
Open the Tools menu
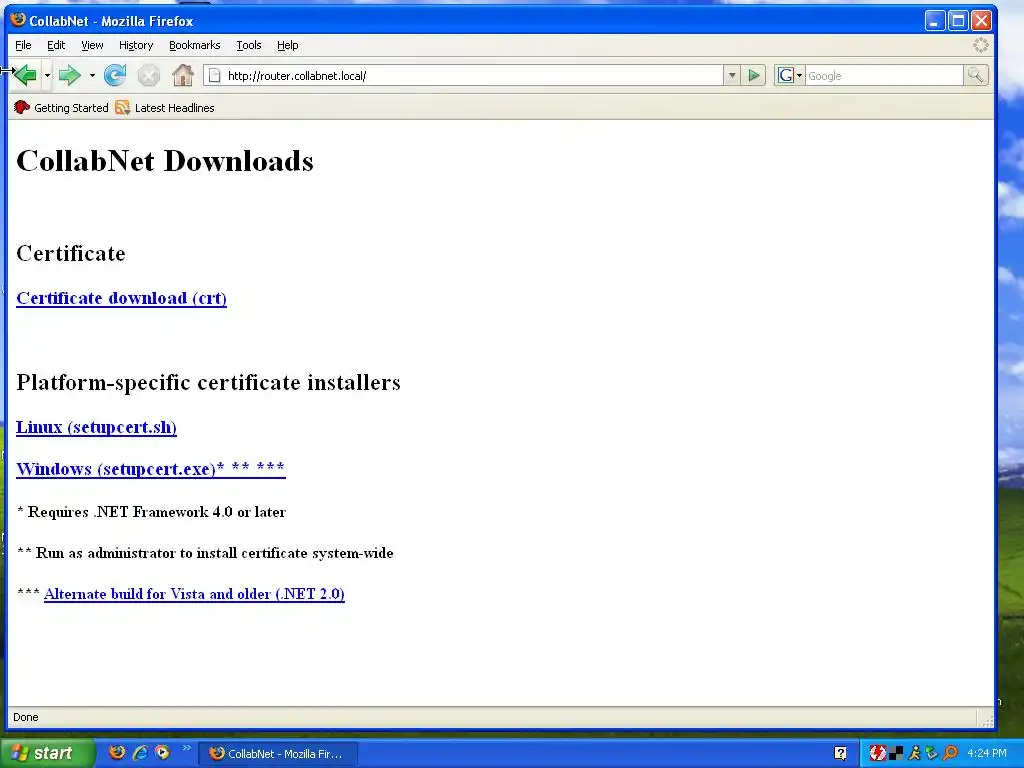249,45
